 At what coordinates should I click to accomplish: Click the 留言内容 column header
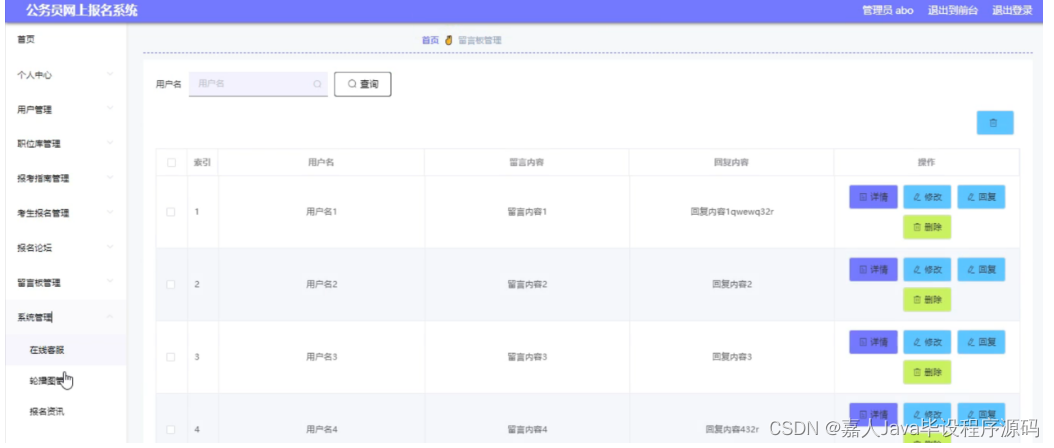click(x=526, y=163)
